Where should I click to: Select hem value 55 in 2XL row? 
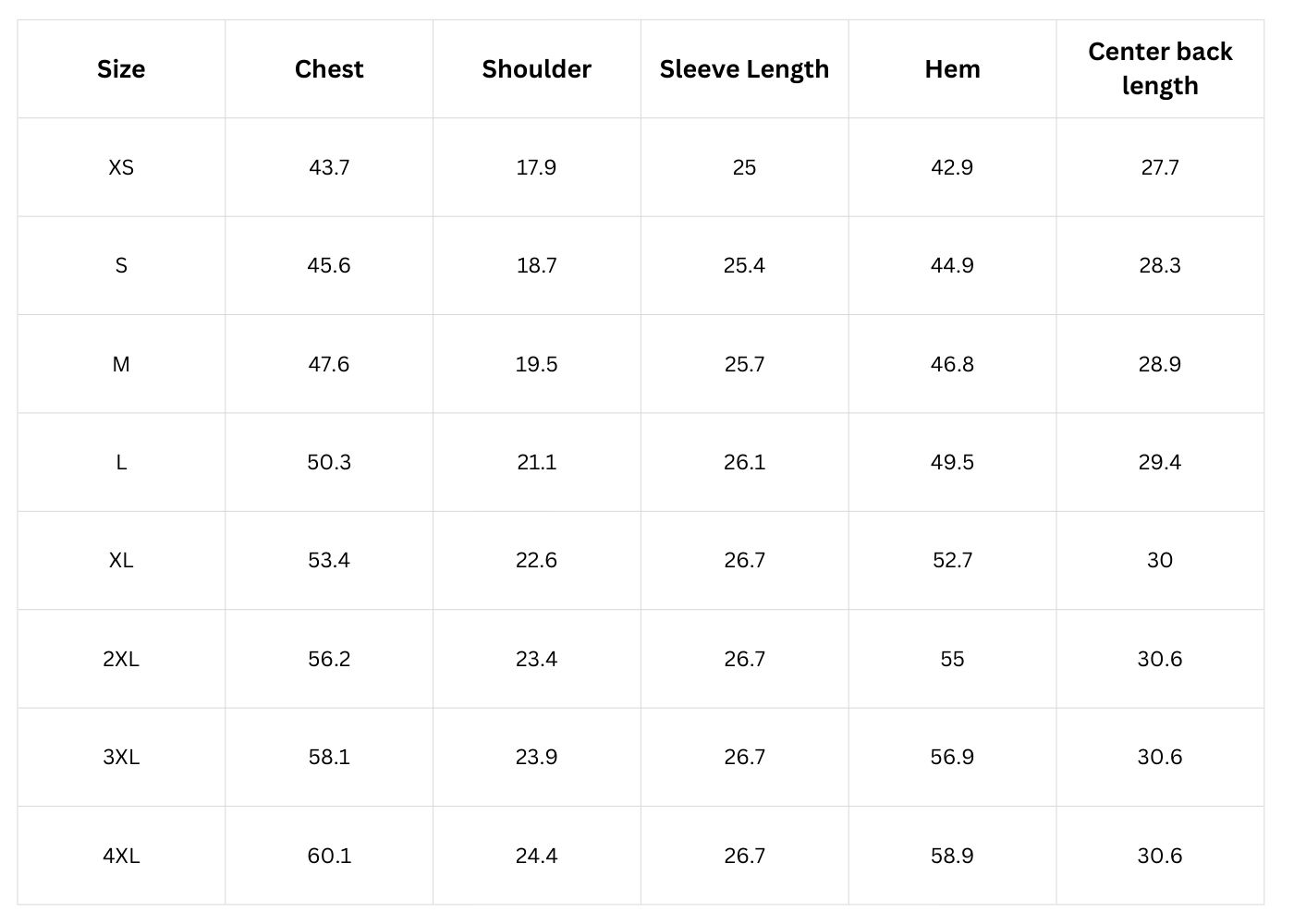pos(952,659)
